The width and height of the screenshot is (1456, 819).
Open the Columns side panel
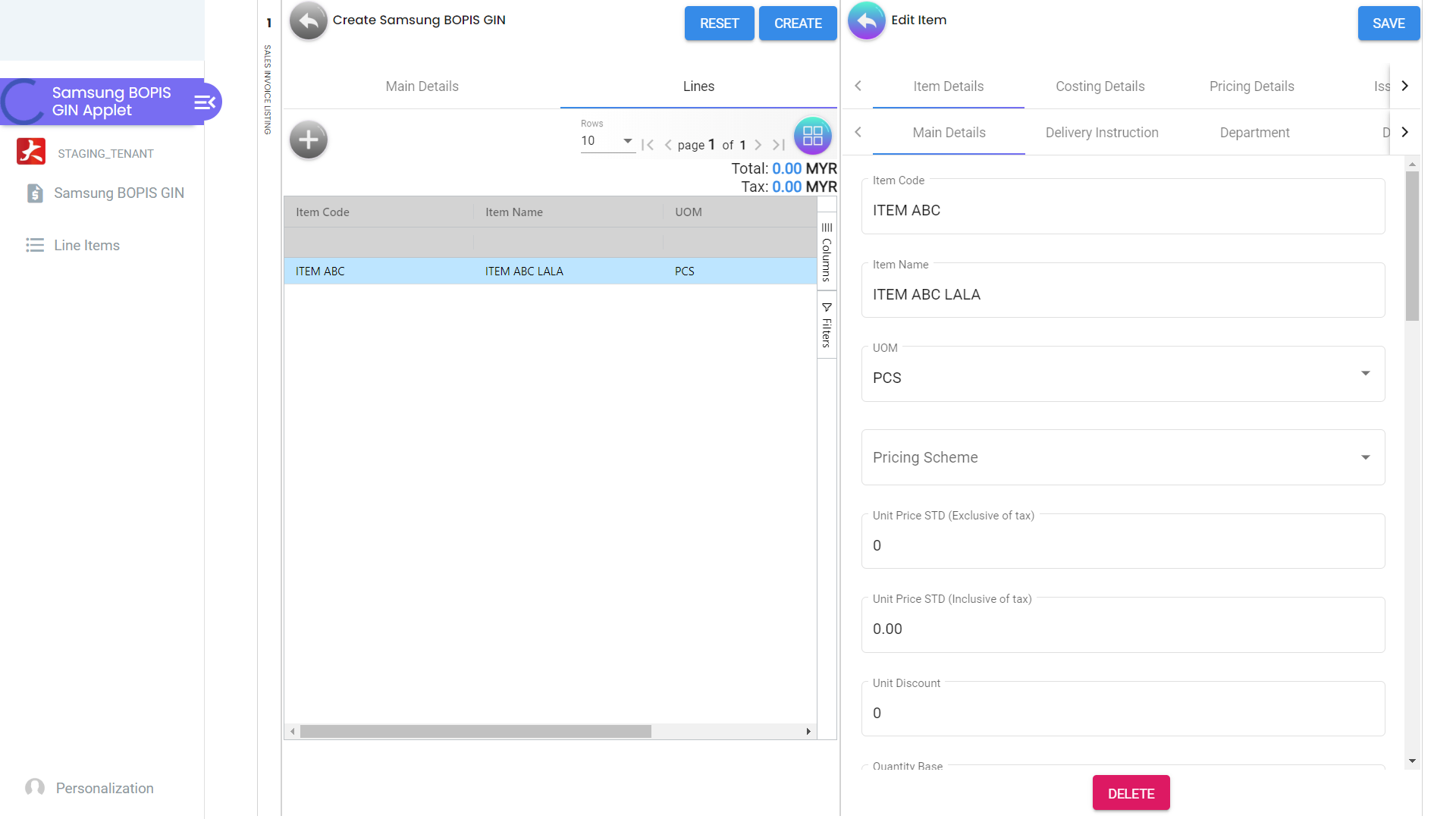[827, 251]
